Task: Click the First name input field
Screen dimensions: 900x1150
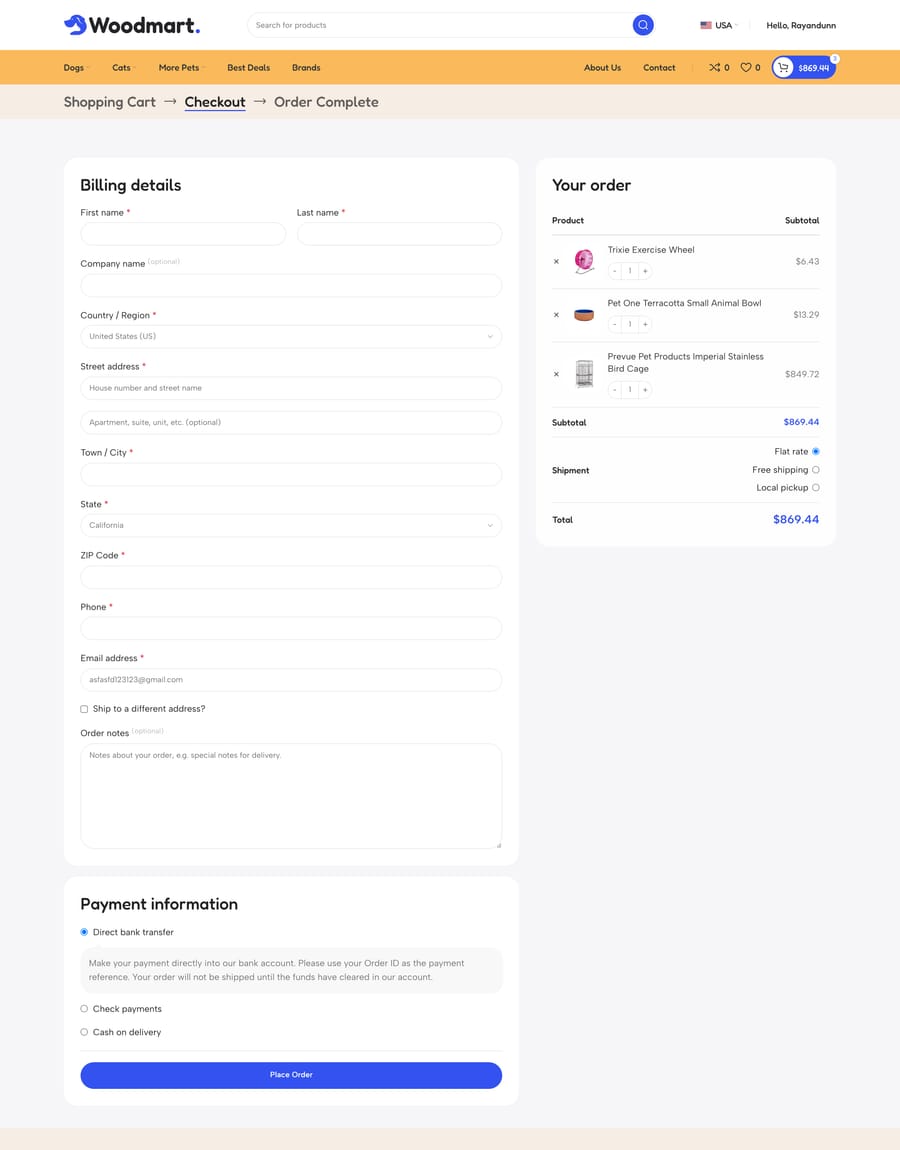Action: pyautogui.click(x=183, y=234)
